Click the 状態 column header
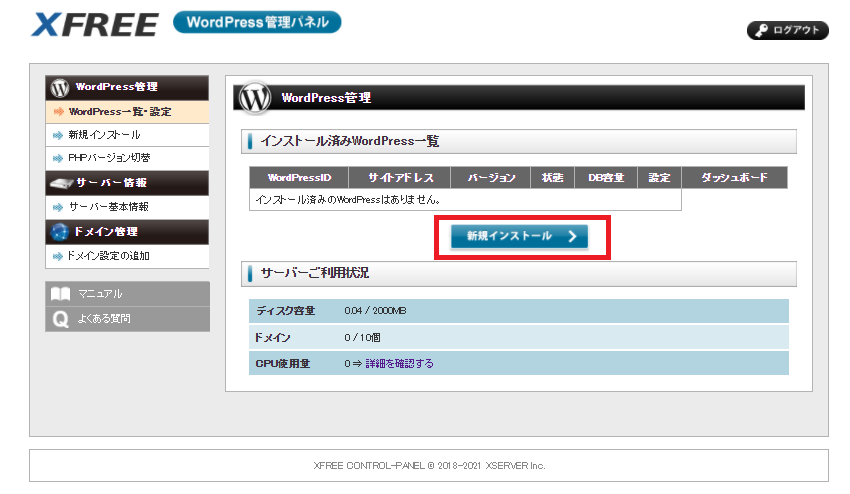 [x=552, y=177]
